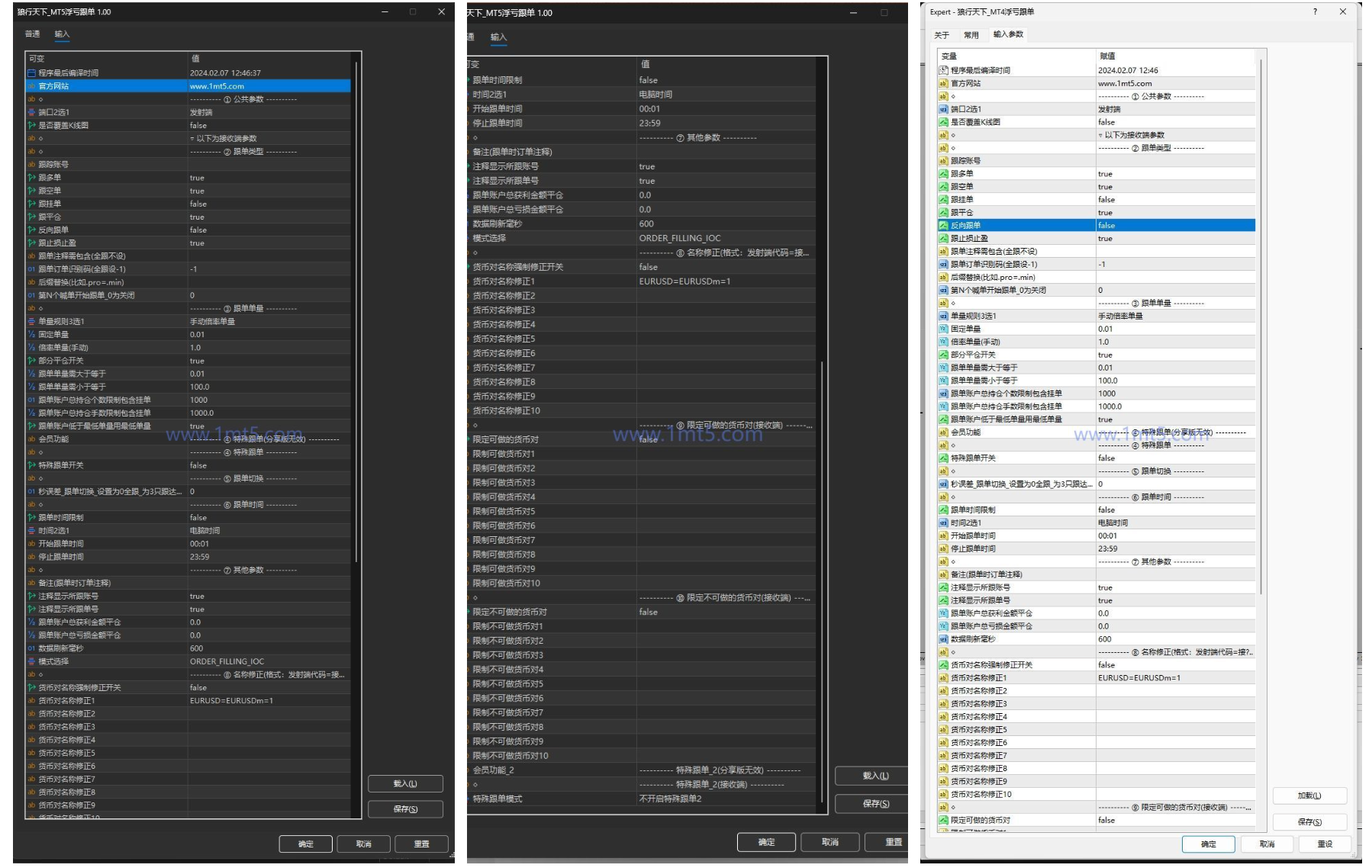Click the question mark help icon in MT4 dialog
The height and width of the screenshot is (868, 1372).
point(1315,11)
